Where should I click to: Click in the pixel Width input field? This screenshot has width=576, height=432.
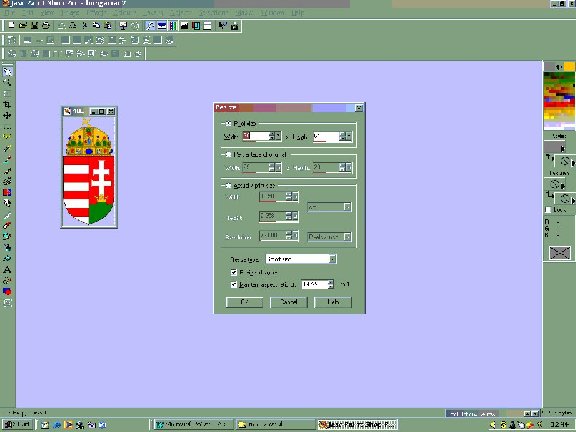coord(256,136)
